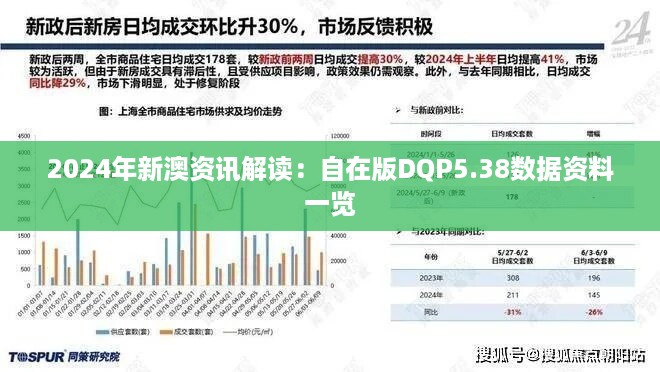Screen dimensions: 660x372
Task: Click the cell with value 196
Action: (594, 278)
